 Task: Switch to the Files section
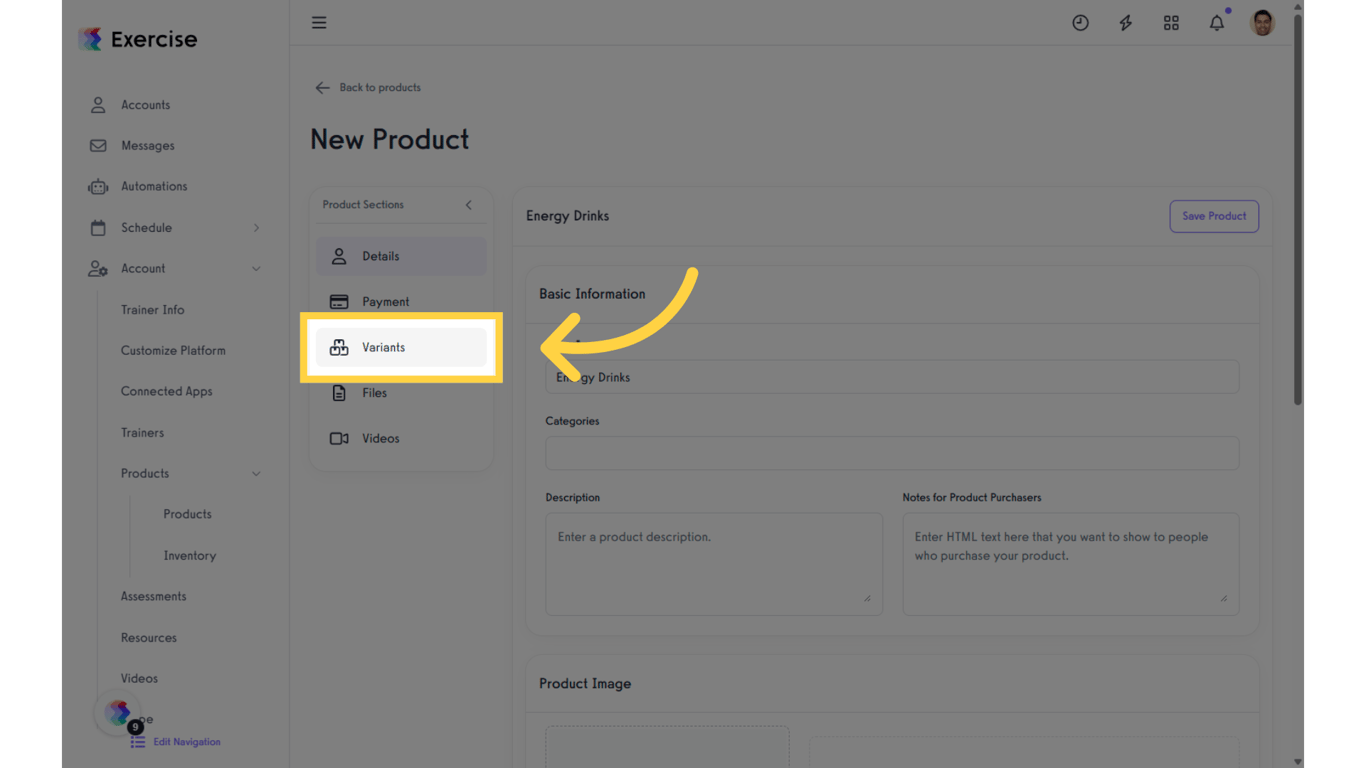pyautogui.click(x=374, y=393)
